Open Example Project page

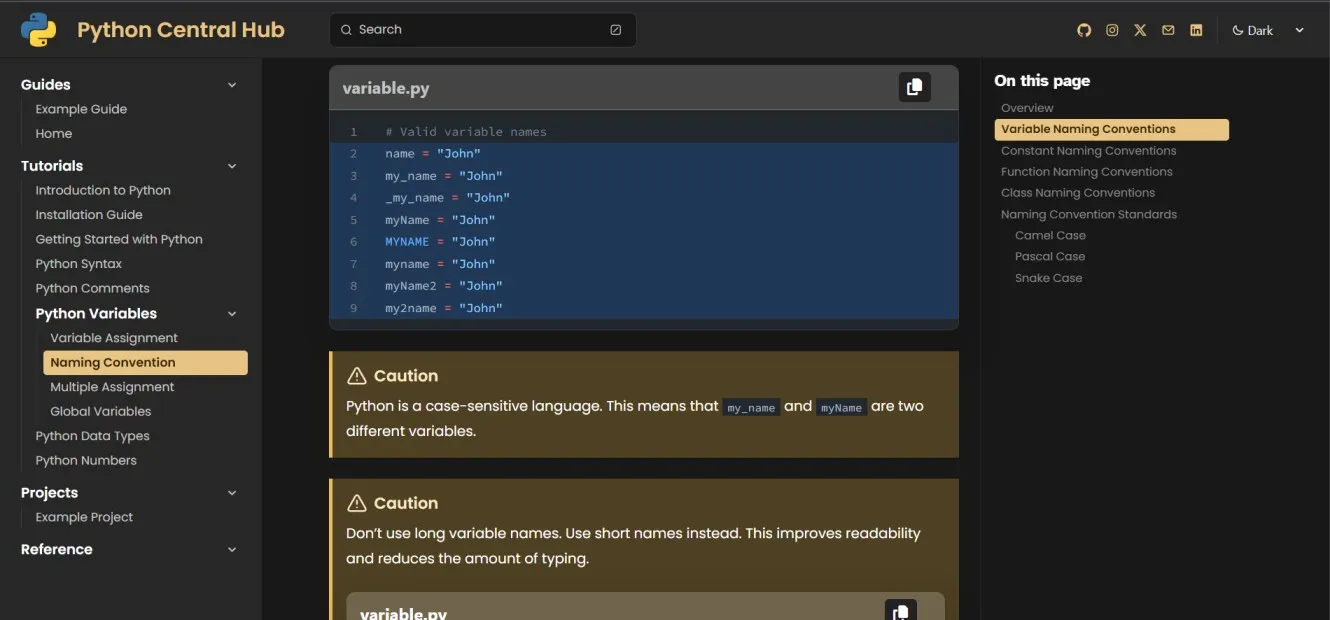(x=84, y=517)
